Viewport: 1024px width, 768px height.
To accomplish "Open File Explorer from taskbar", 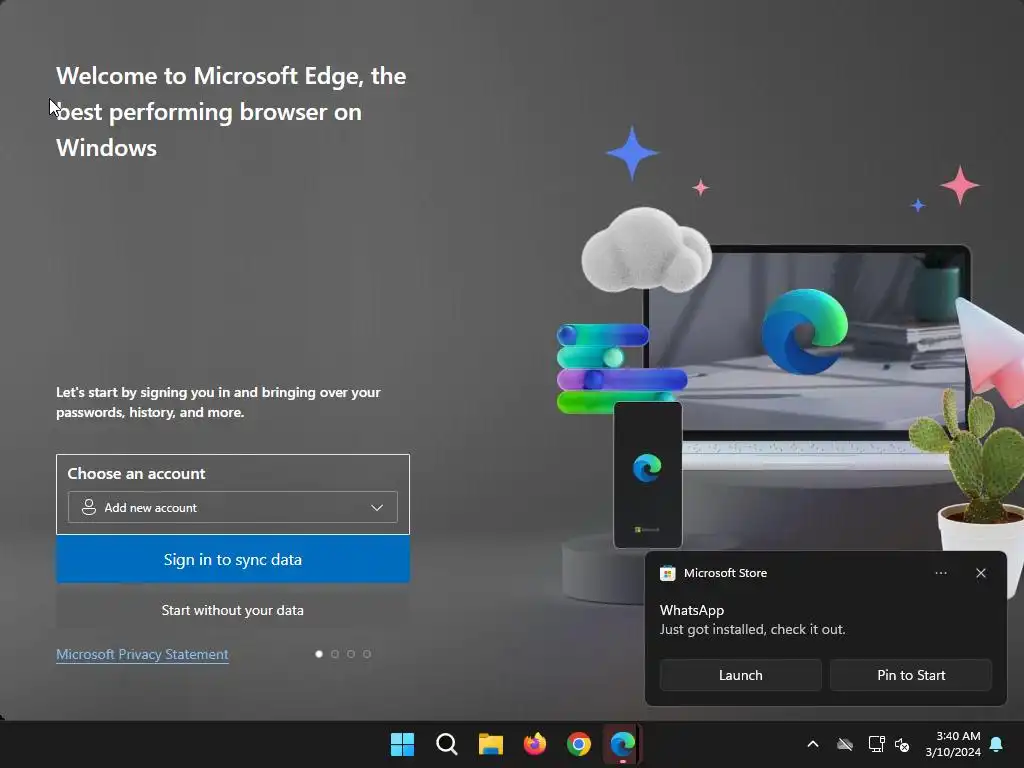I will [x=490, y=744].
